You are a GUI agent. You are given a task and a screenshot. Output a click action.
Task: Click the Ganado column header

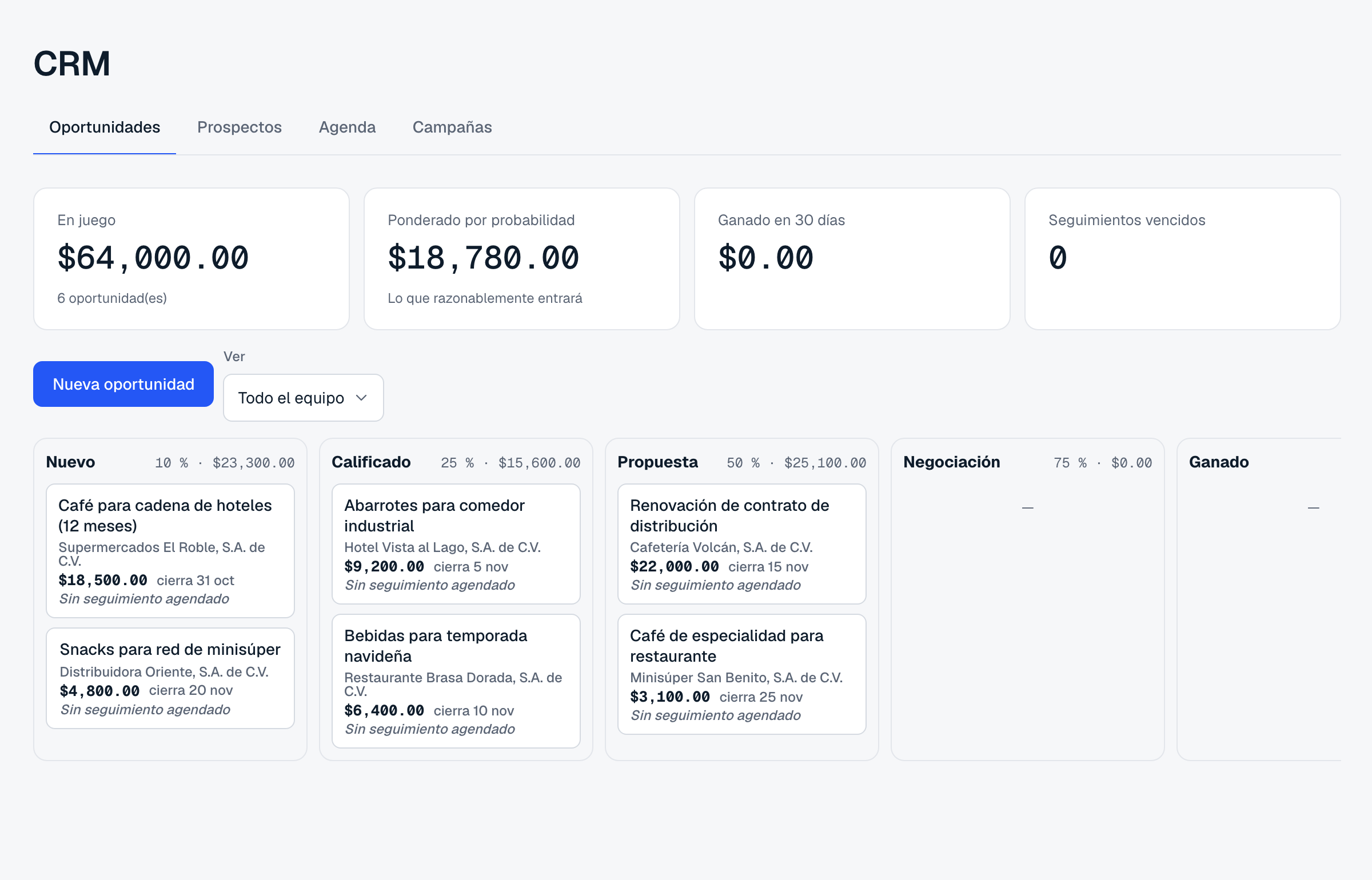point(1219,462)
